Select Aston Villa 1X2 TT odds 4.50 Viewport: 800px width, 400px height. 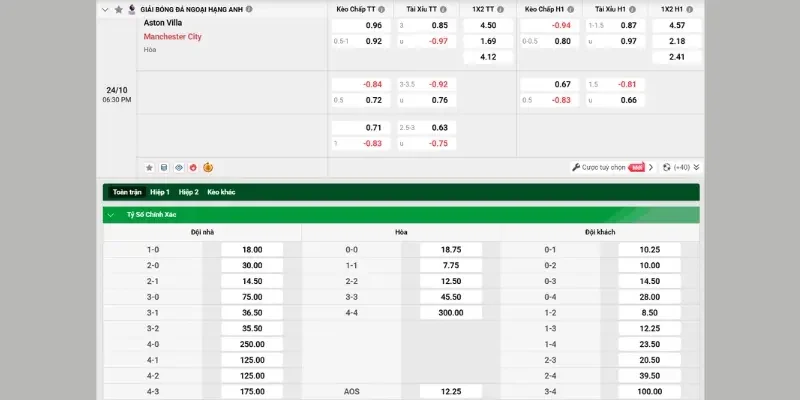[x=488, y=26]
